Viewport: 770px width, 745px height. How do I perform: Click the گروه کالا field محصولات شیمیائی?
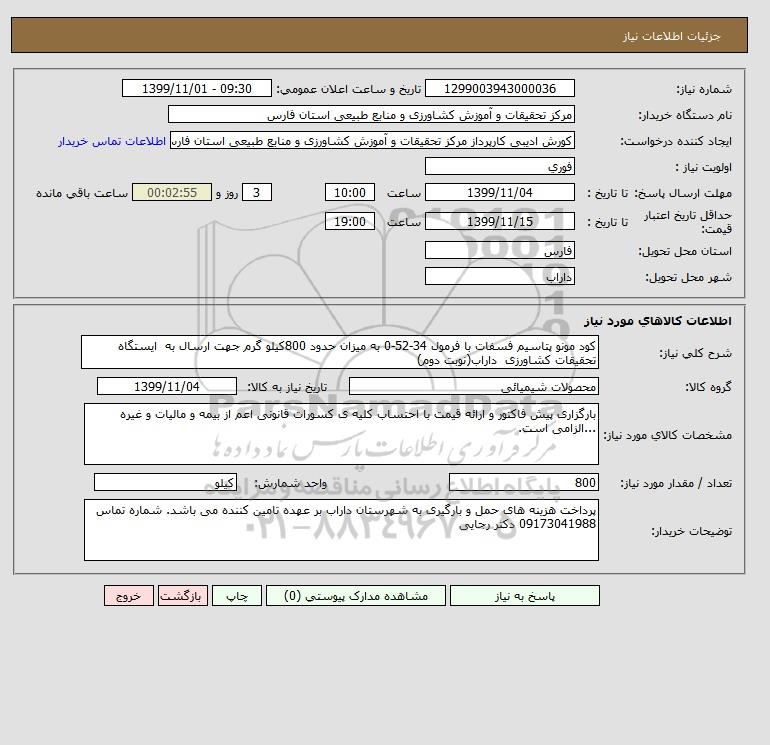(x=473, y=386)
